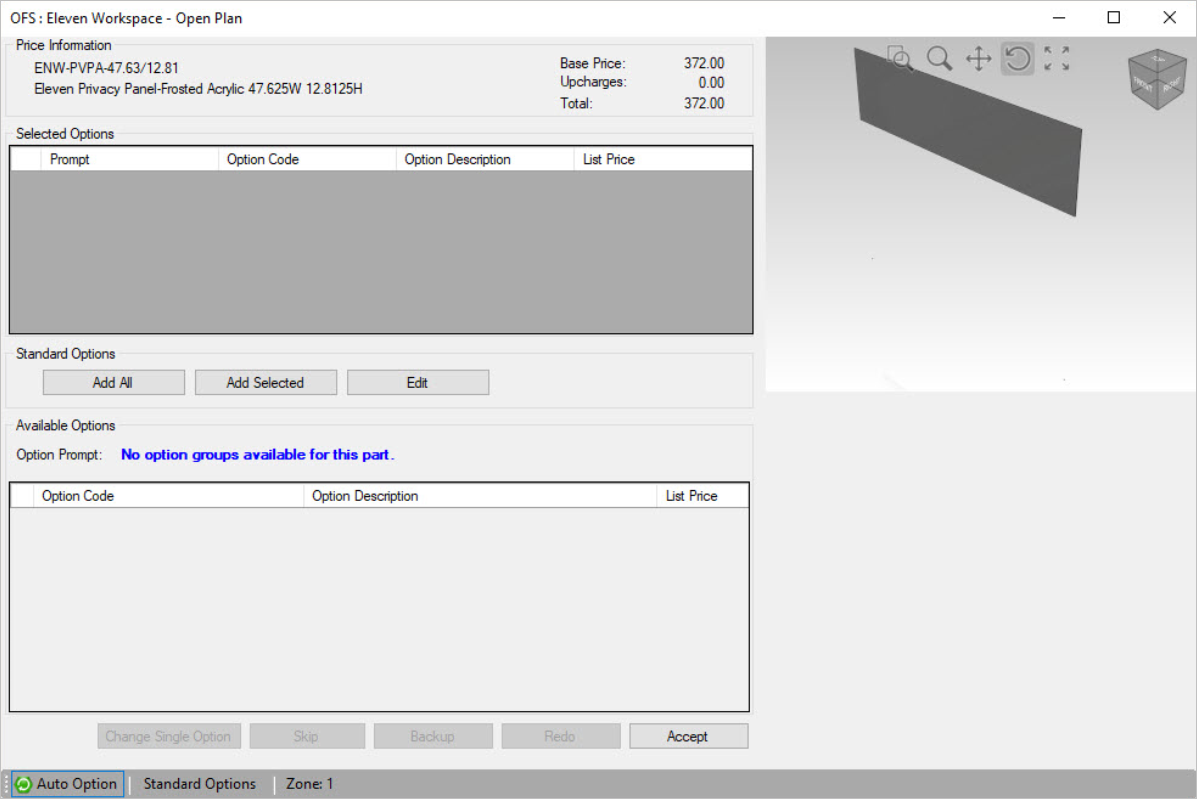
Task: Click the part number ENW-PVPA-47.63/12.81
Action: 106,68
